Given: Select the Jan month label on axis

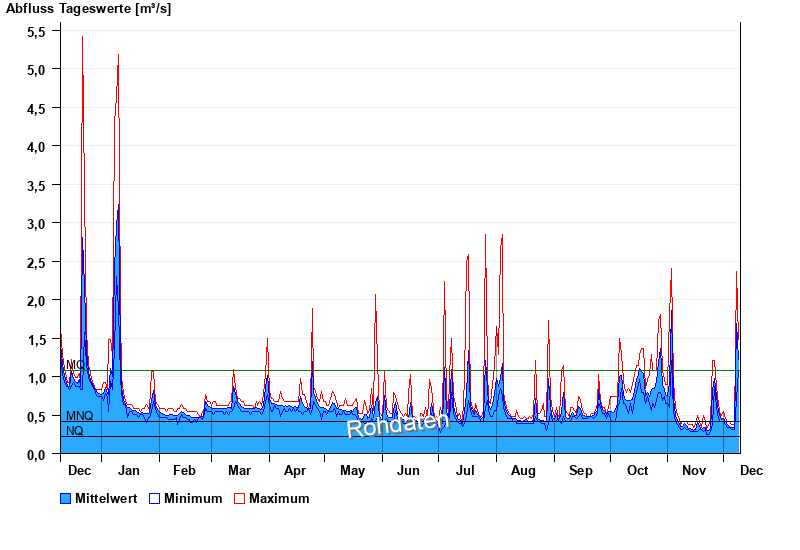Looking at the screenshot, I should click(x=128, y=470).
